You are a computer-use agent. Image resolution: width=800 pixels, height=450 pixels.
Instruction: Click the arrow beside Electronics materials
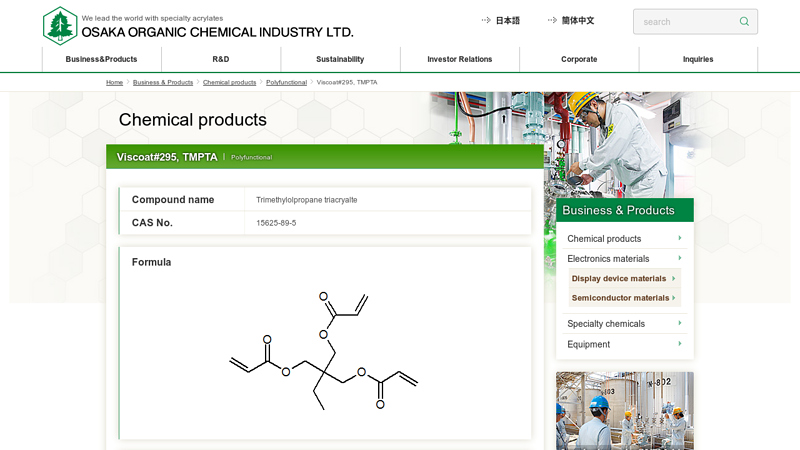click(680, 258)
